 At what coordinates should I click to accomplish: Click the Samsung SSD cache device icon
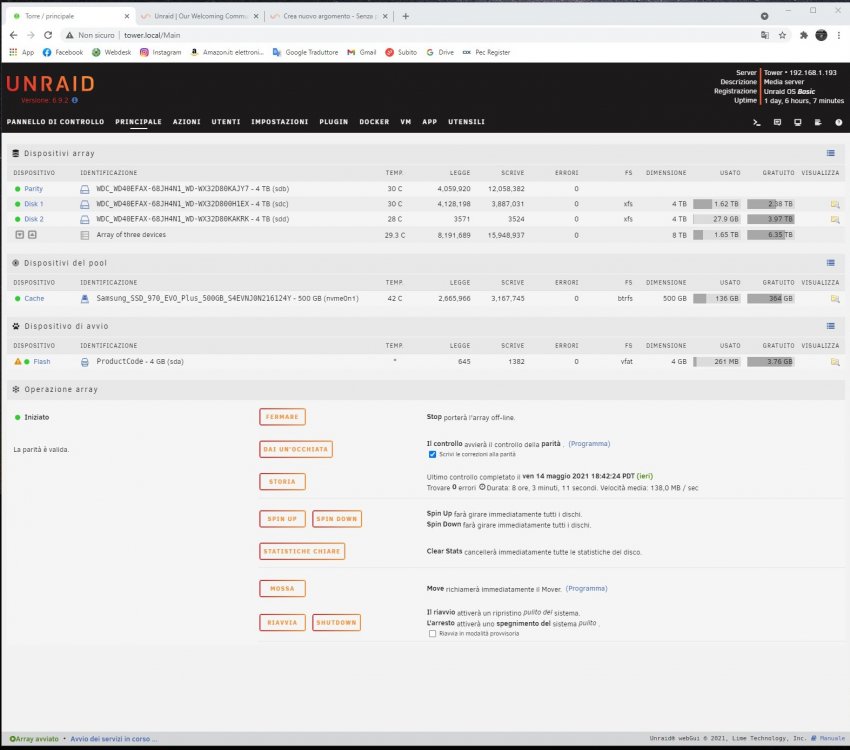(85, 299)
